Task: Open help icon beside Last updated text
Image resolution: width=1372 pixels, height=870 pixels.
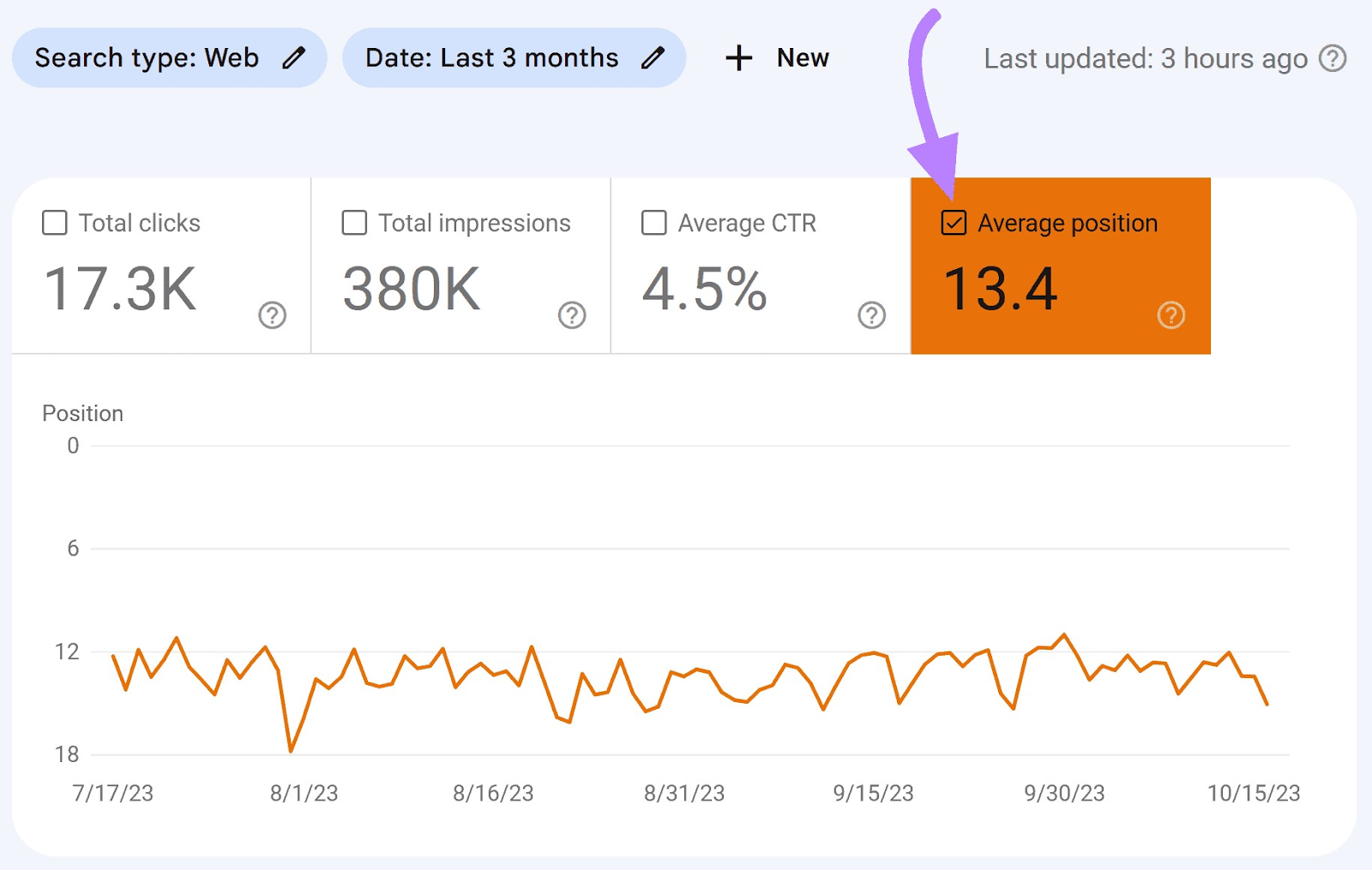Action: 1333,58
